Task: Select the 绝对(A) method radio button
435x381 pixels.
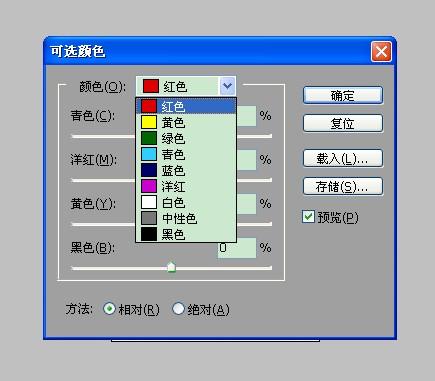Action: tap(178, 309)
